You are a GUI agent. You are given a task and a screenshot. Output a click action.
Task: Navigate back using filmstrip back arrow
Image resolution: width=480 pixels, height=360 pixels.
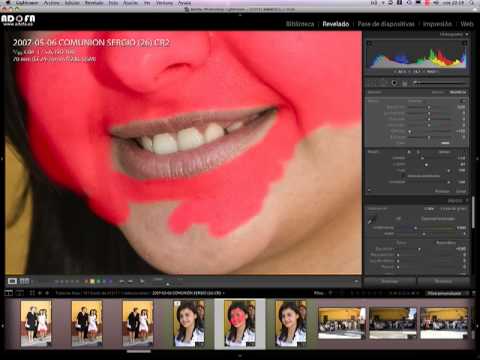pos(40,293)
